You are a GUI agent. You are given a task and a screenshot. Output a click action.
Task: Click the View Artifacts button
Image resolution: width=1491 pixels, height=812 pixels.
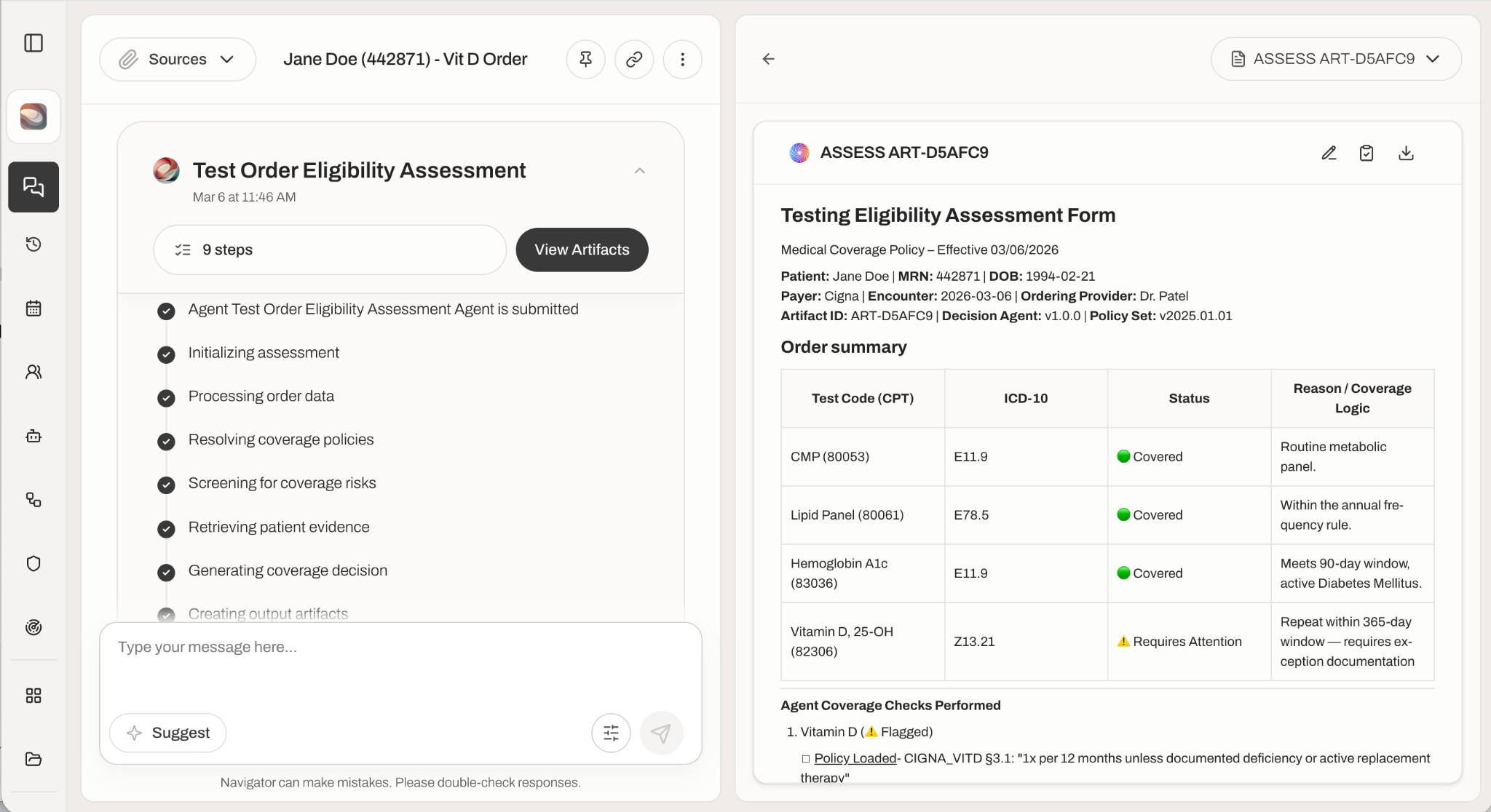582,250
